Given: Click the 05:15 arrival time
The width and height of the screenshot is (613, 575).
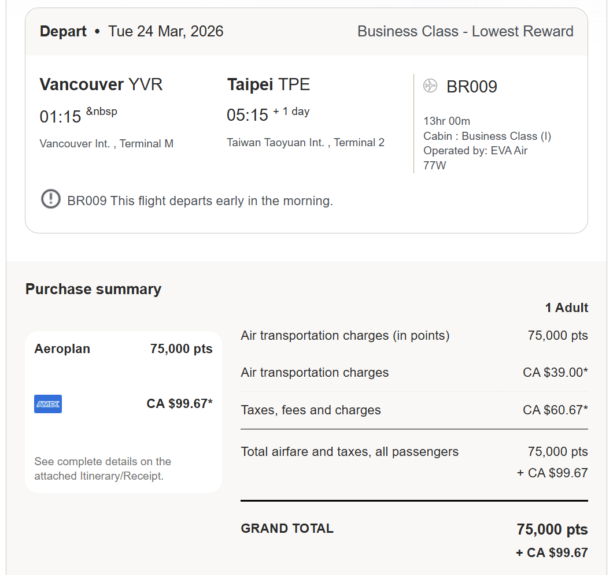Looking at the screenshot, I should click(247, 115).
